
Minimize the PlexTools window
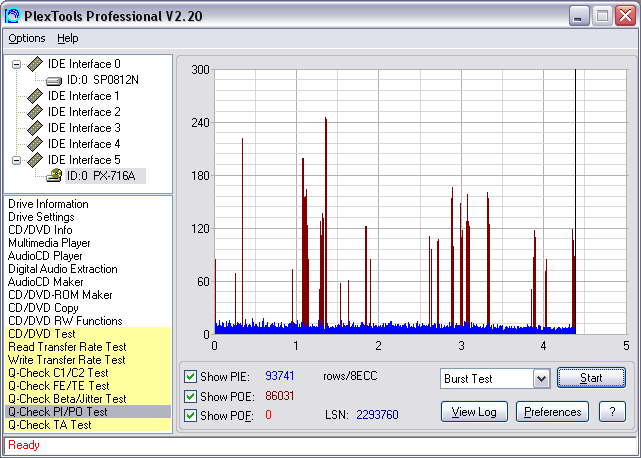click(x=579, y=16)
